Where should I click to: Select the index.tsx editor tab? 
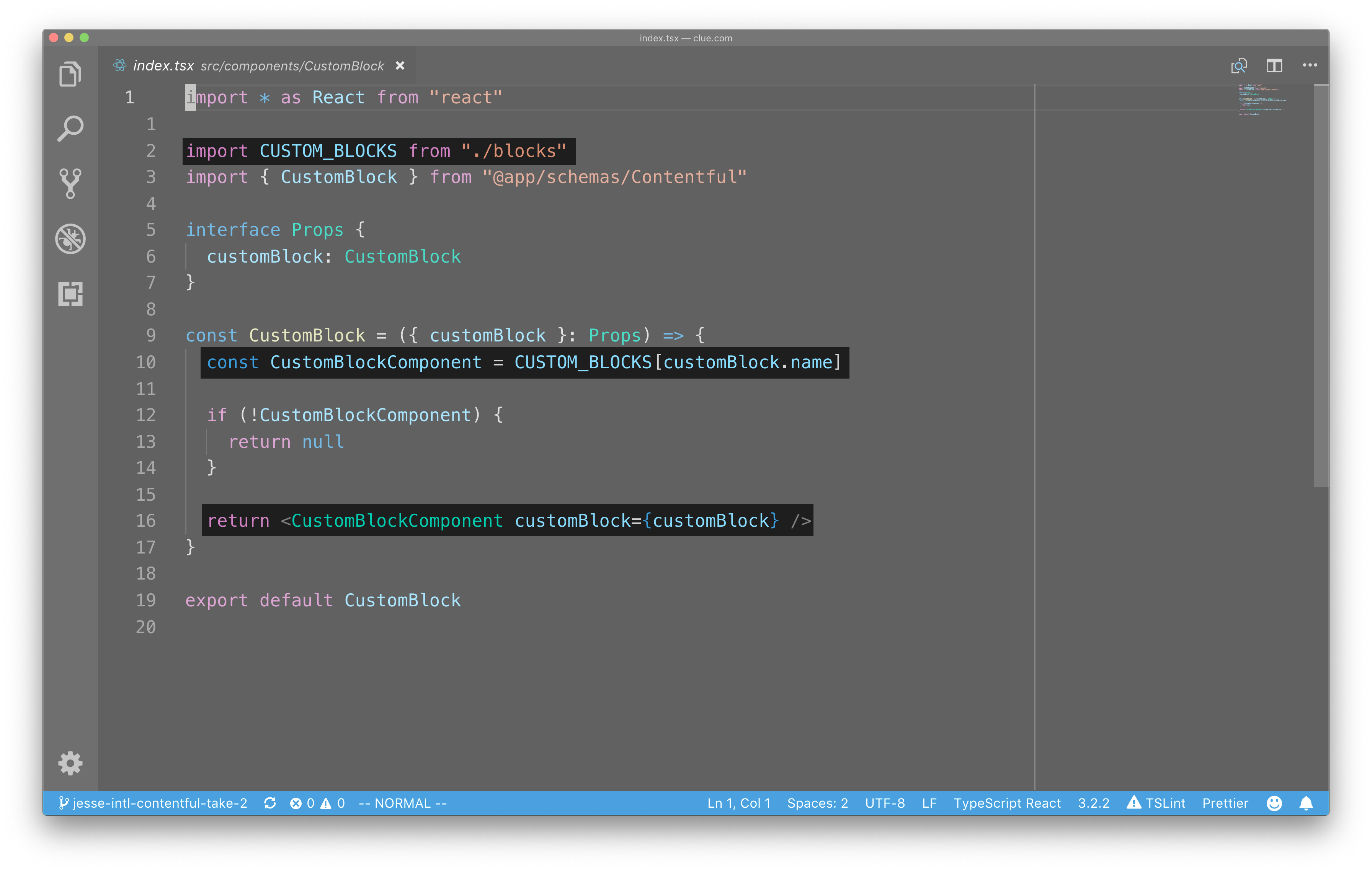(x=163, y=66)
